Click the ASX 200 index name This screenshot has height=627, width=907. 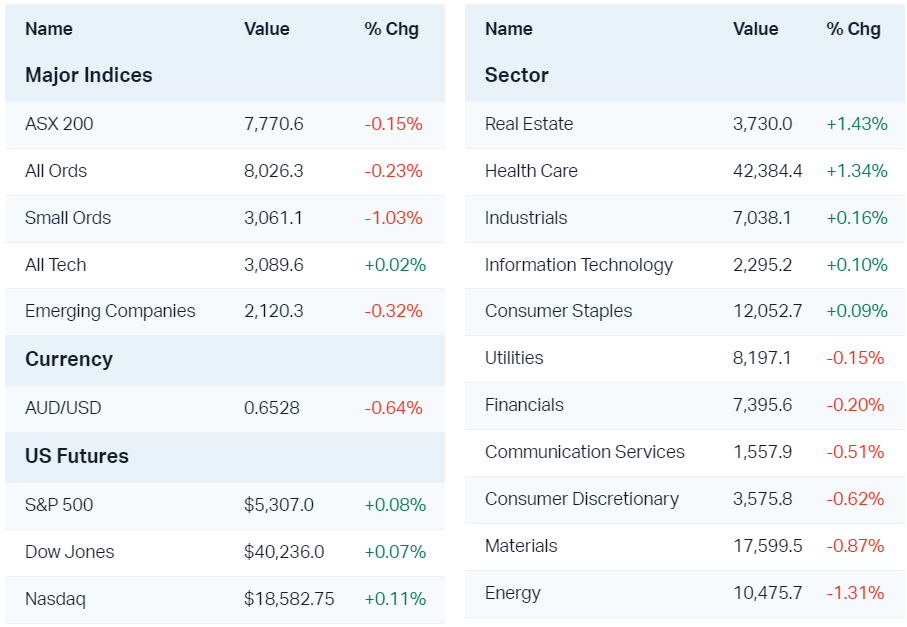(59, 124)
